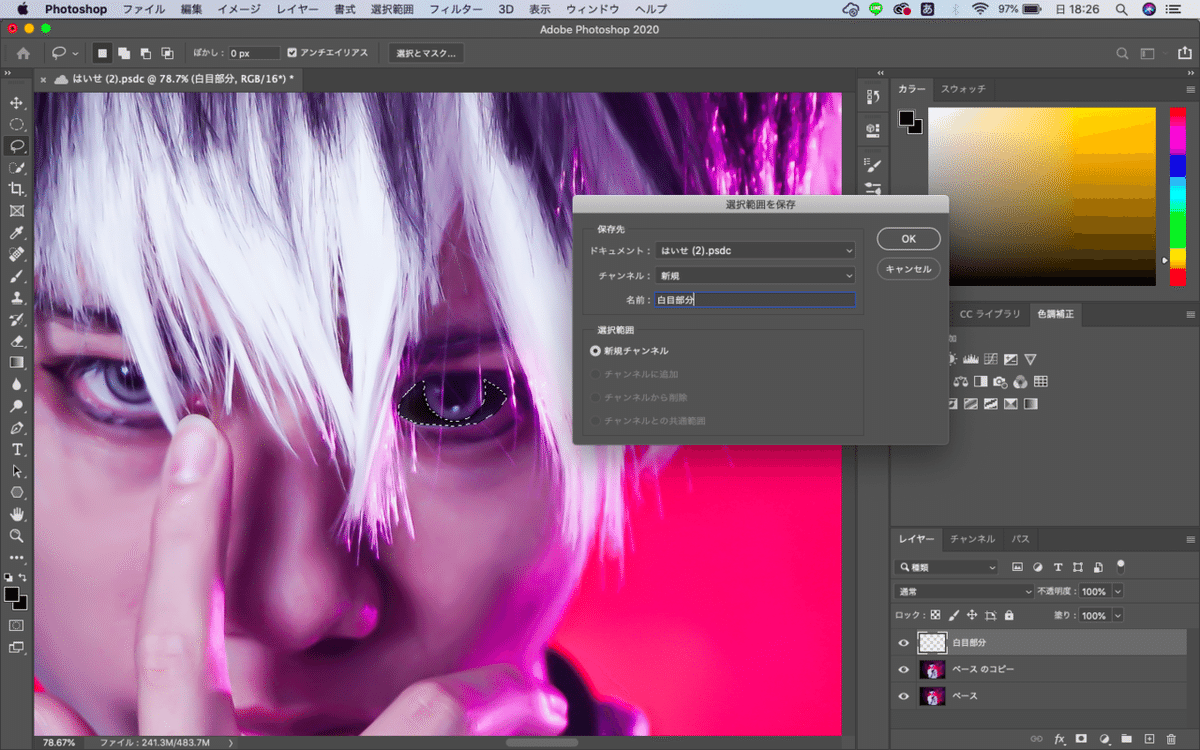Open the 通常 blend mode dropdown
The height and width of the screenshot is (750, 1200).
(x=964, y=591)
